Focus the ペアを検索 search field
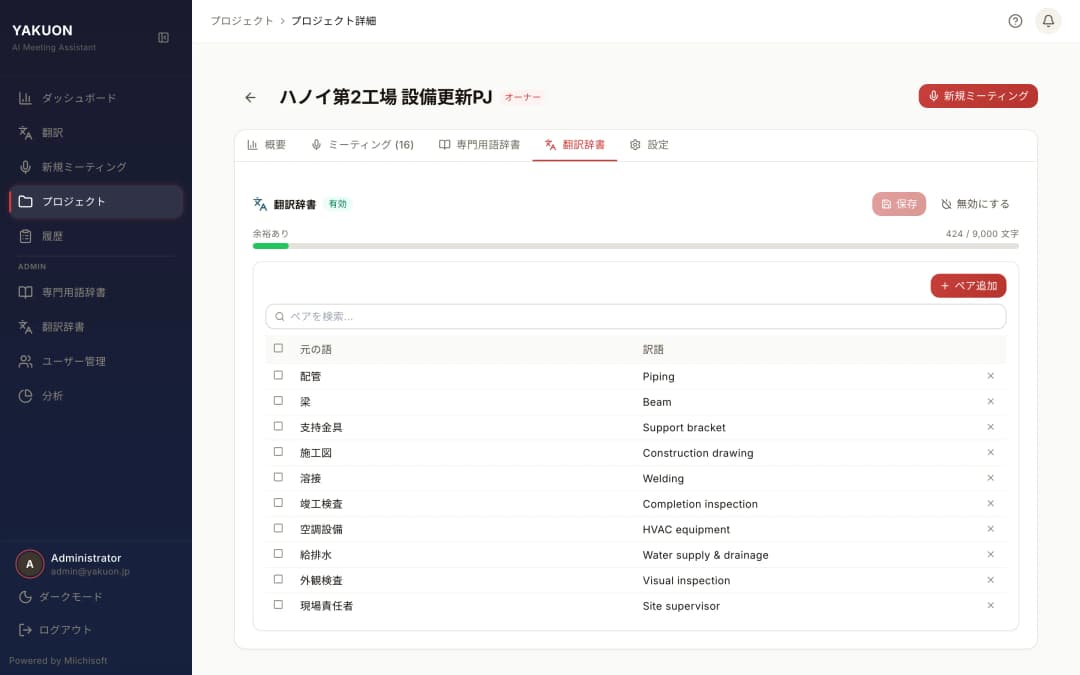The width and height of the screenshot is (1080, 675). click(635, 316)
